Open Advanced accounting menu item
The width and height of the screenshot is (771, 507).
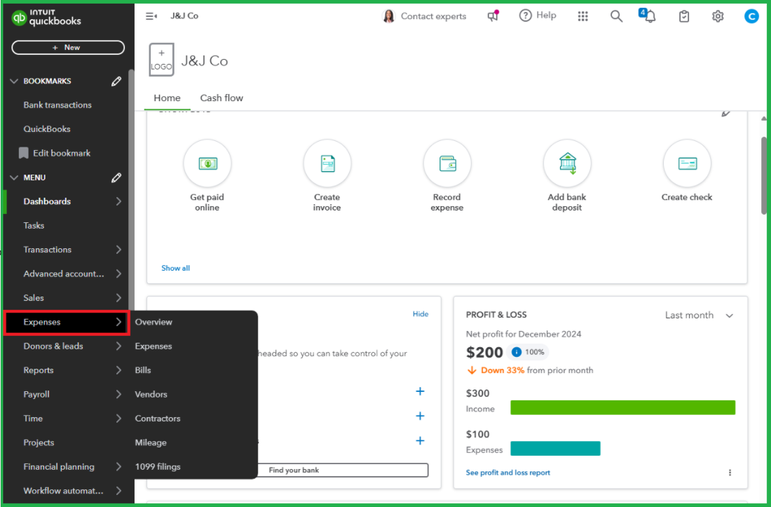click(x=64, y=274)
